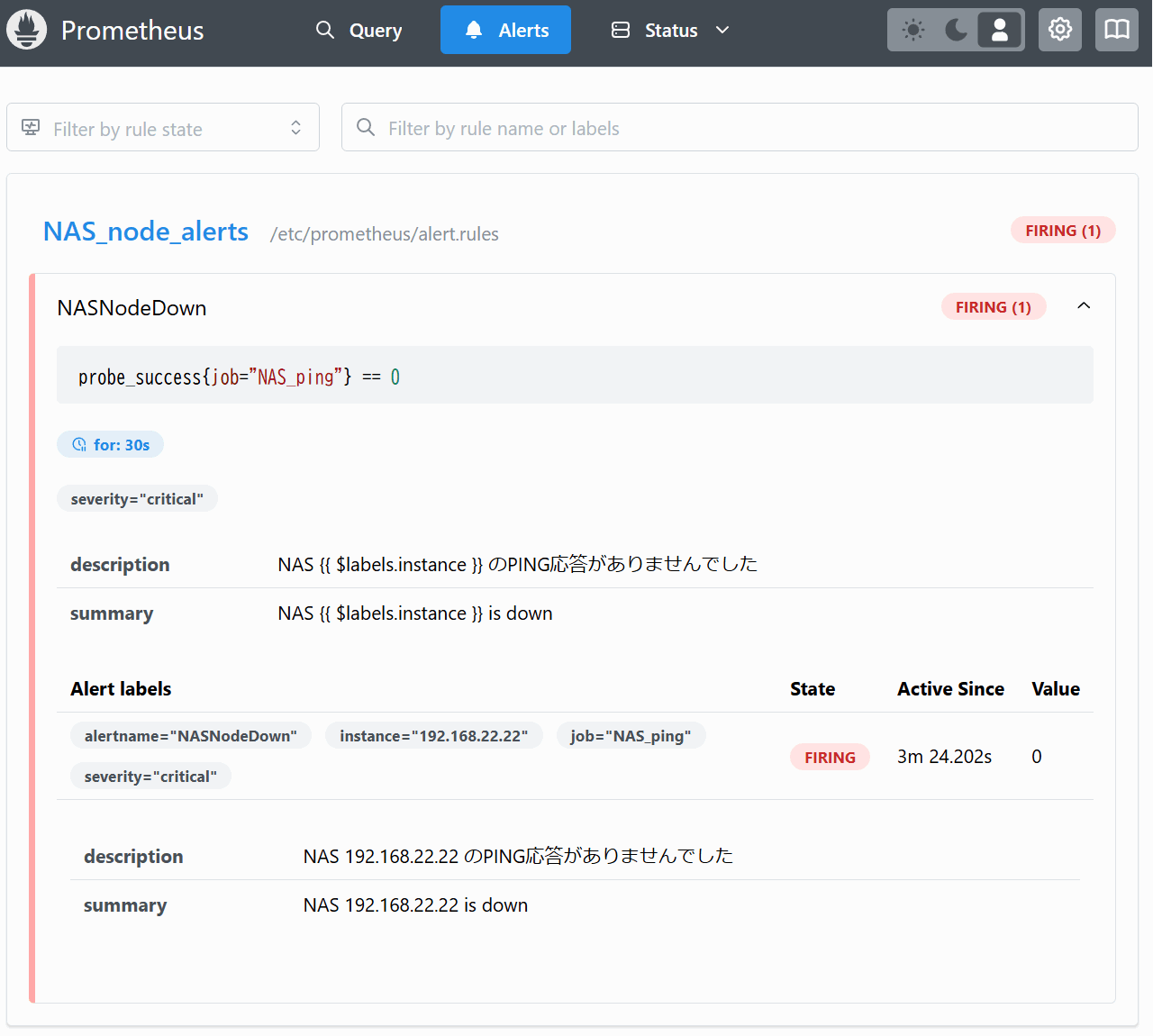The image size is (1153, 1036).
Task: Click the rule severity="critical" label badge below for: 30s
Action: coord(137,498)
